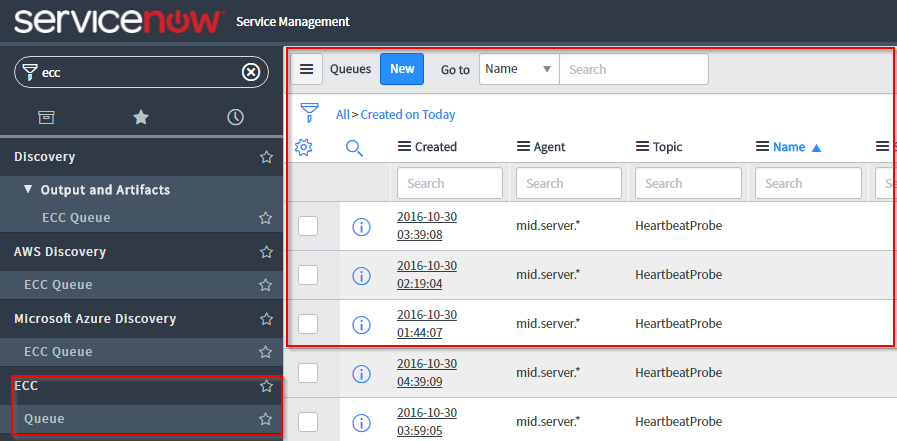This screenshot has height=441, width=897.
Task: Open the list controls hamburger menu
Action: click(x=307, y=69)
